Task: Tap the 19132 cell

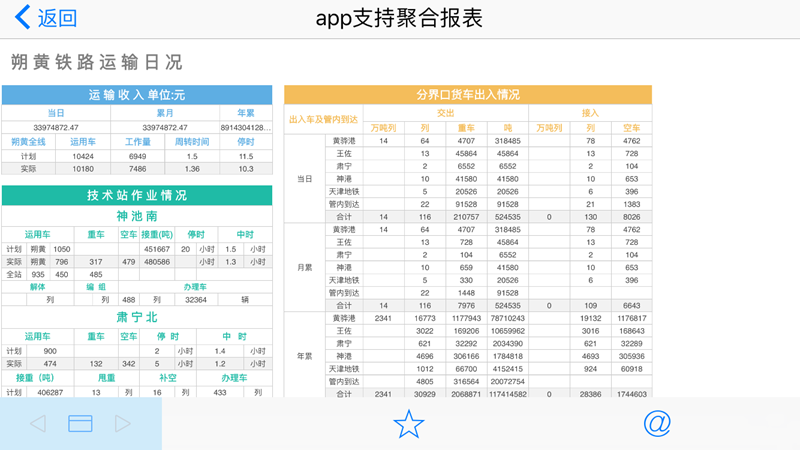Action: (590, 318)
